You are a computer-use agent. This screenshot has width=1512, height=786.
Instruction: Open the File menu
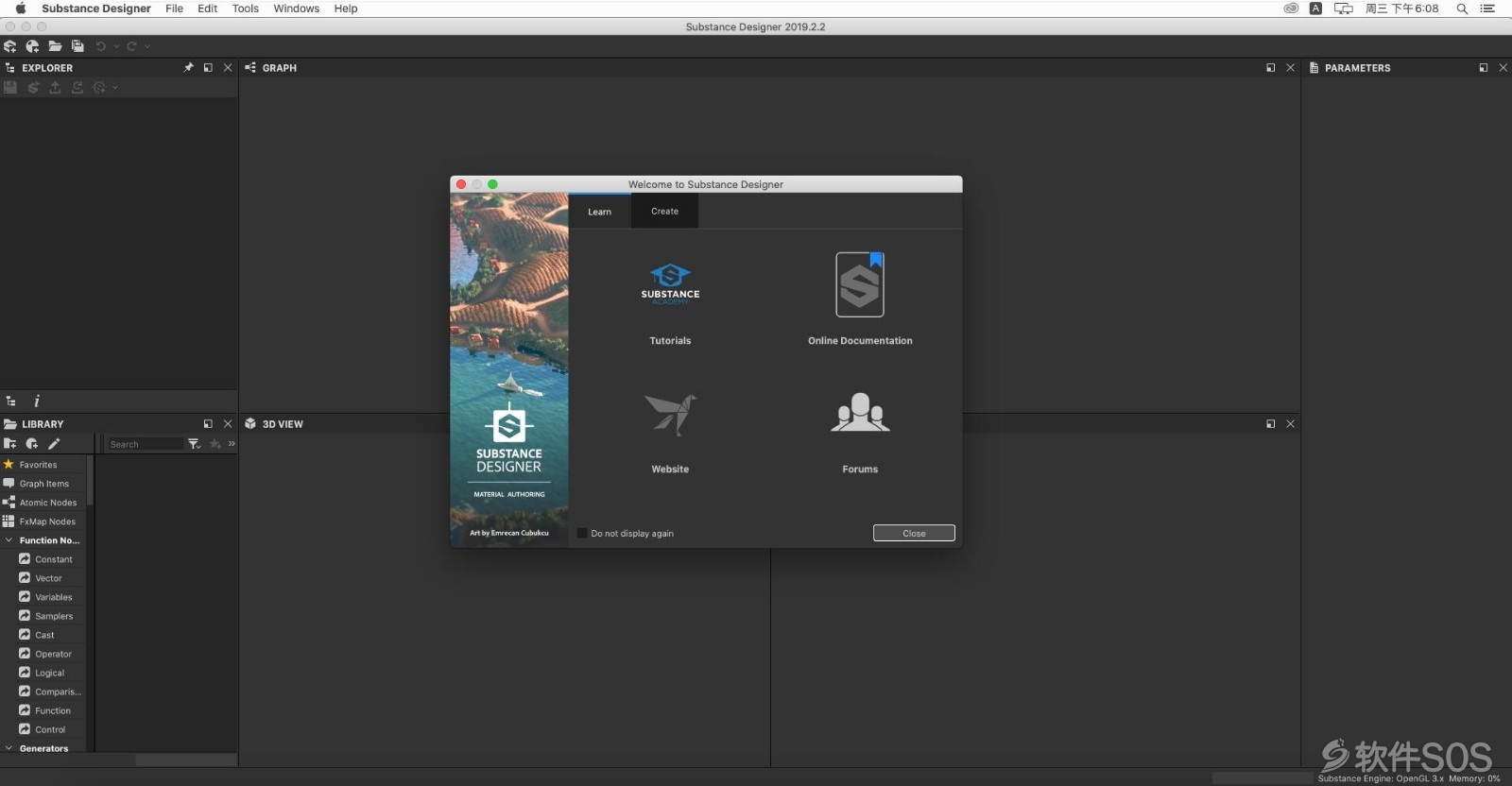tap(175, 9)
